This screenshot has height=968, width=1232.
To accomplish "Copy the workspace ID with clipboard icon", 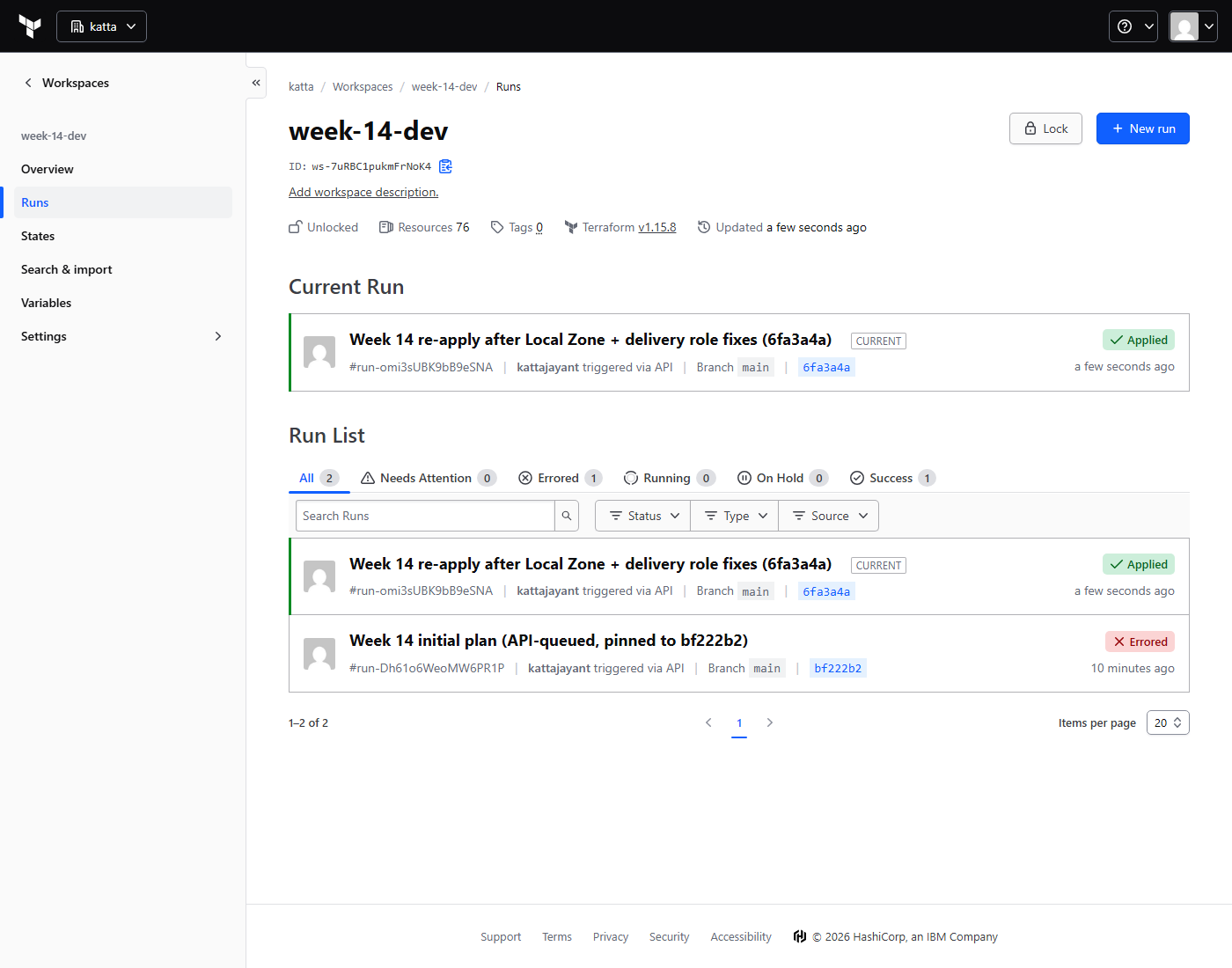I will point(446,166).
